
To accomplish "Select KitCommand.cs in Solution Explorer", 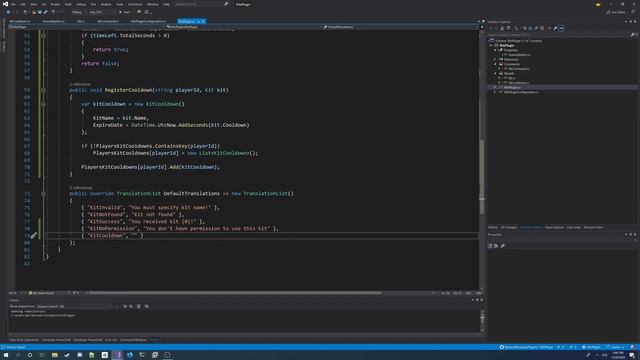I will 519,69.
